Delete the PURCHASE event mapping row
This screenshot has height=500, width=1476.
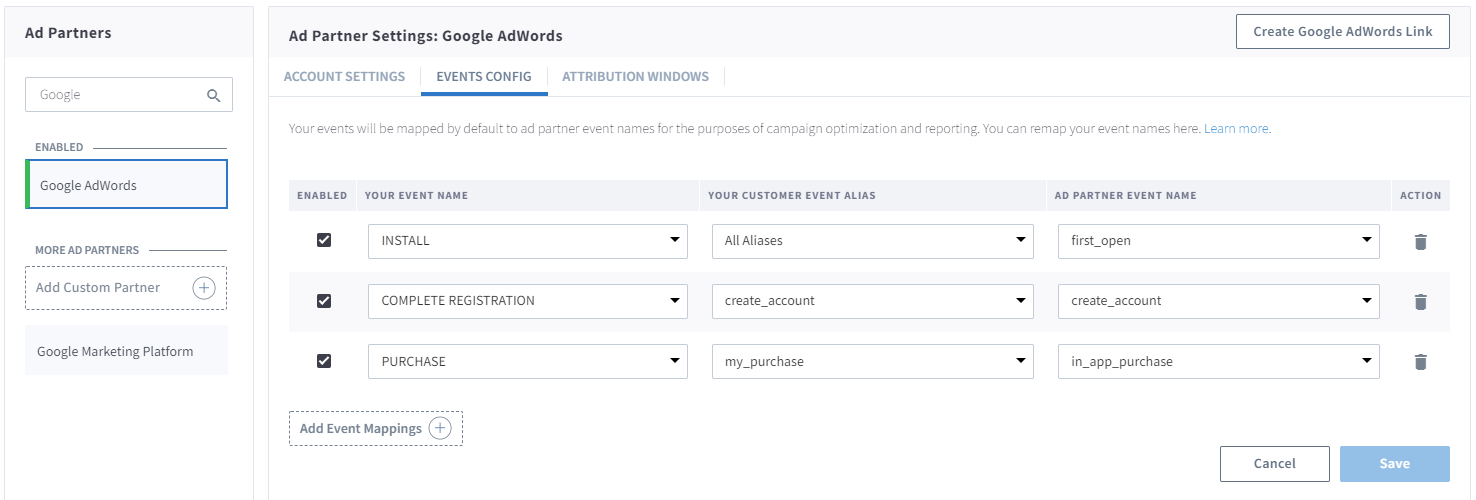click(1420, 362)
